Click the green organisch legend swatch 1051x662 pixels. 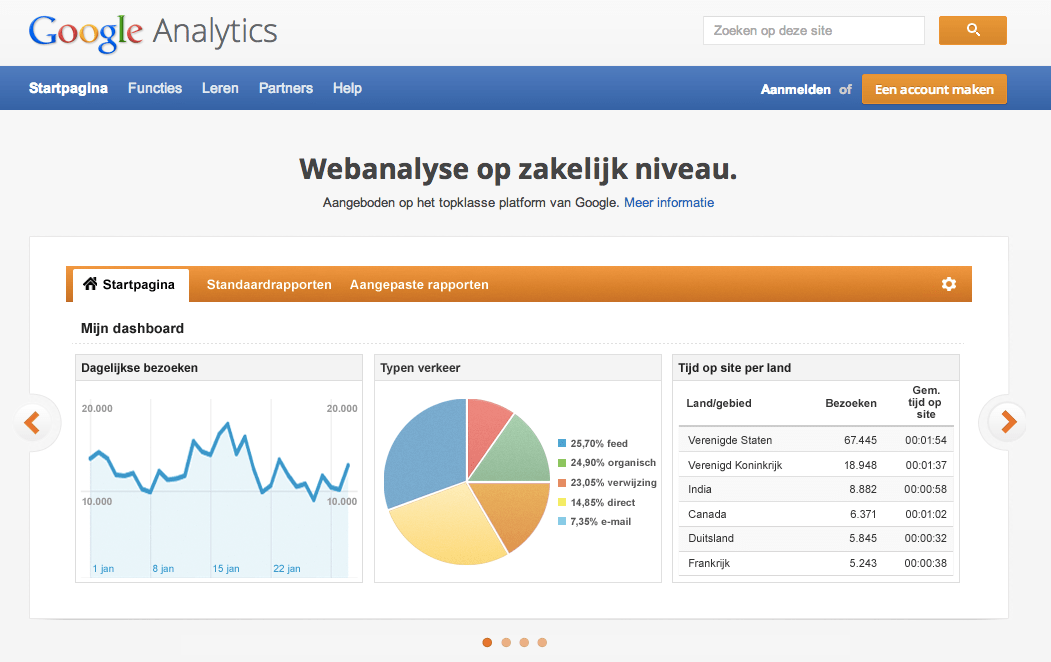562,462
